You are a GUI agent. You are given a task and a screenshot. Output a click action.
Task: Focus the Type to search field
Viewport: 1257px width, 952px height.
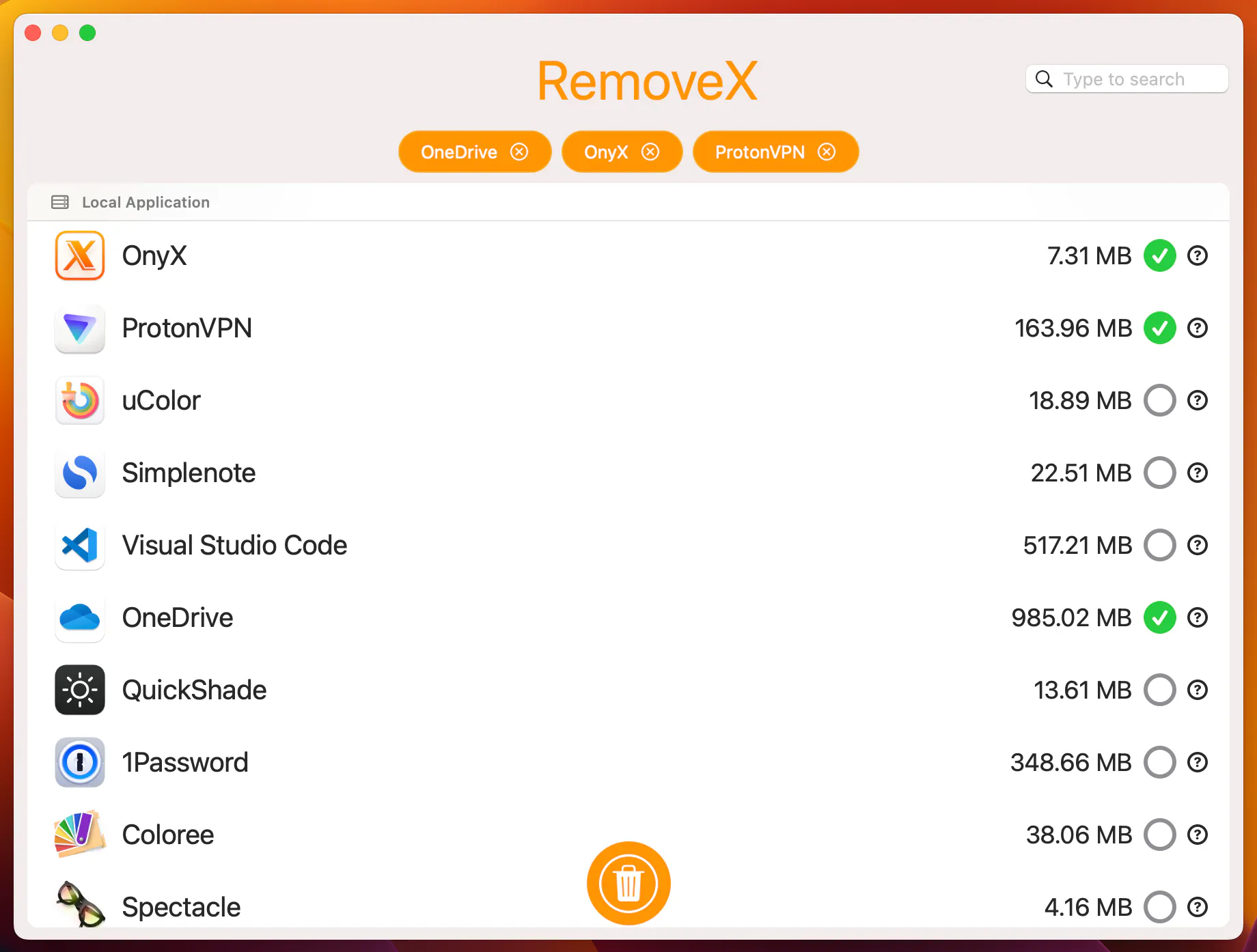coord(1127,79)
